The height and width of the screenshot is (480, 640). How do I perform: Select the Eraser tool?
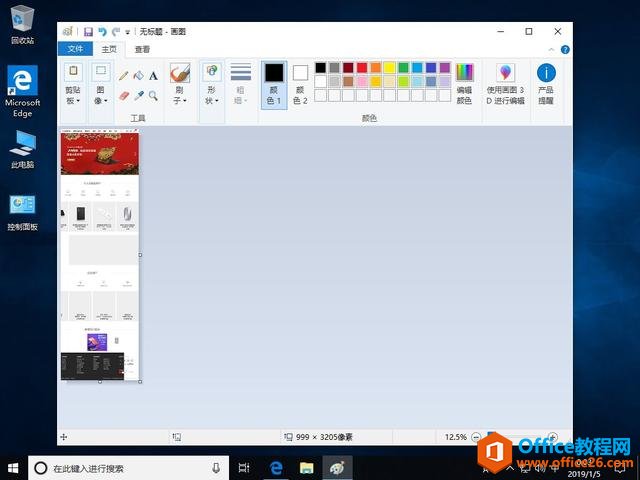pyautogui.click(x=124, y=96)
